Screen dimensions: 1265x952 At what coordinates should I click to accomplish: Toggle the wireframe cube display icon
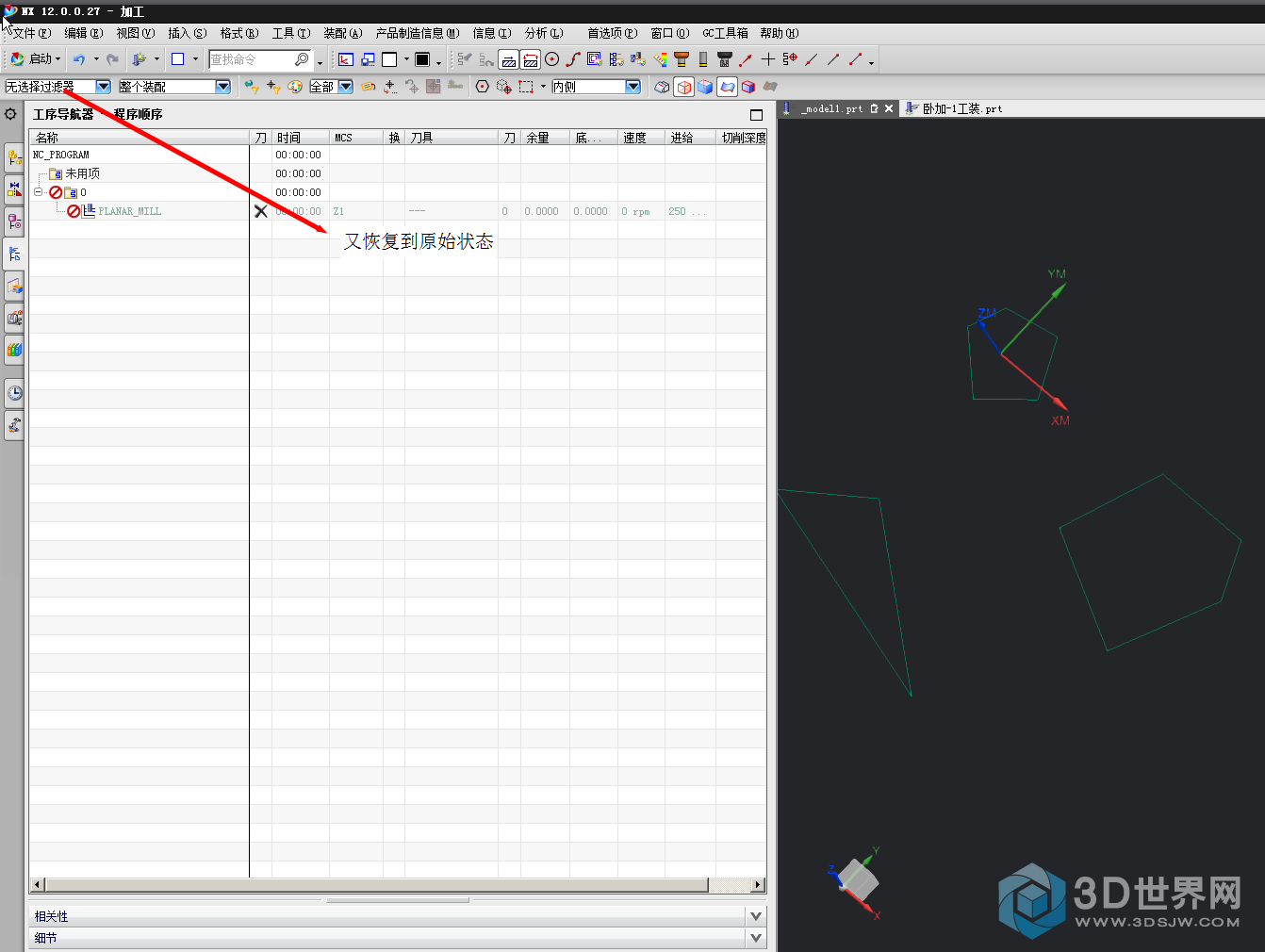click(x=684, y=87)
